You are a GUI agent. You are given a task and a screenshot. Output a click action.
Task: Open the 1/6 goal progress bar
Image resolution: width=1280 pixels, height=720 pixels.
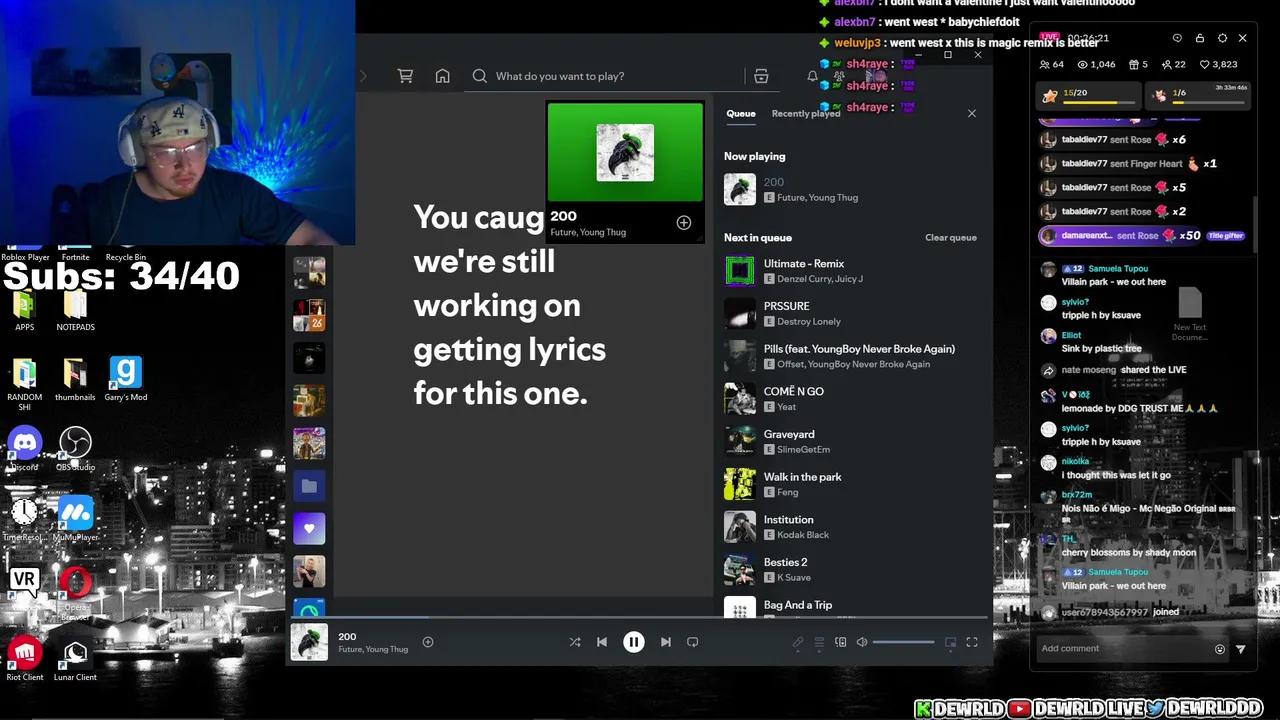1196,95
